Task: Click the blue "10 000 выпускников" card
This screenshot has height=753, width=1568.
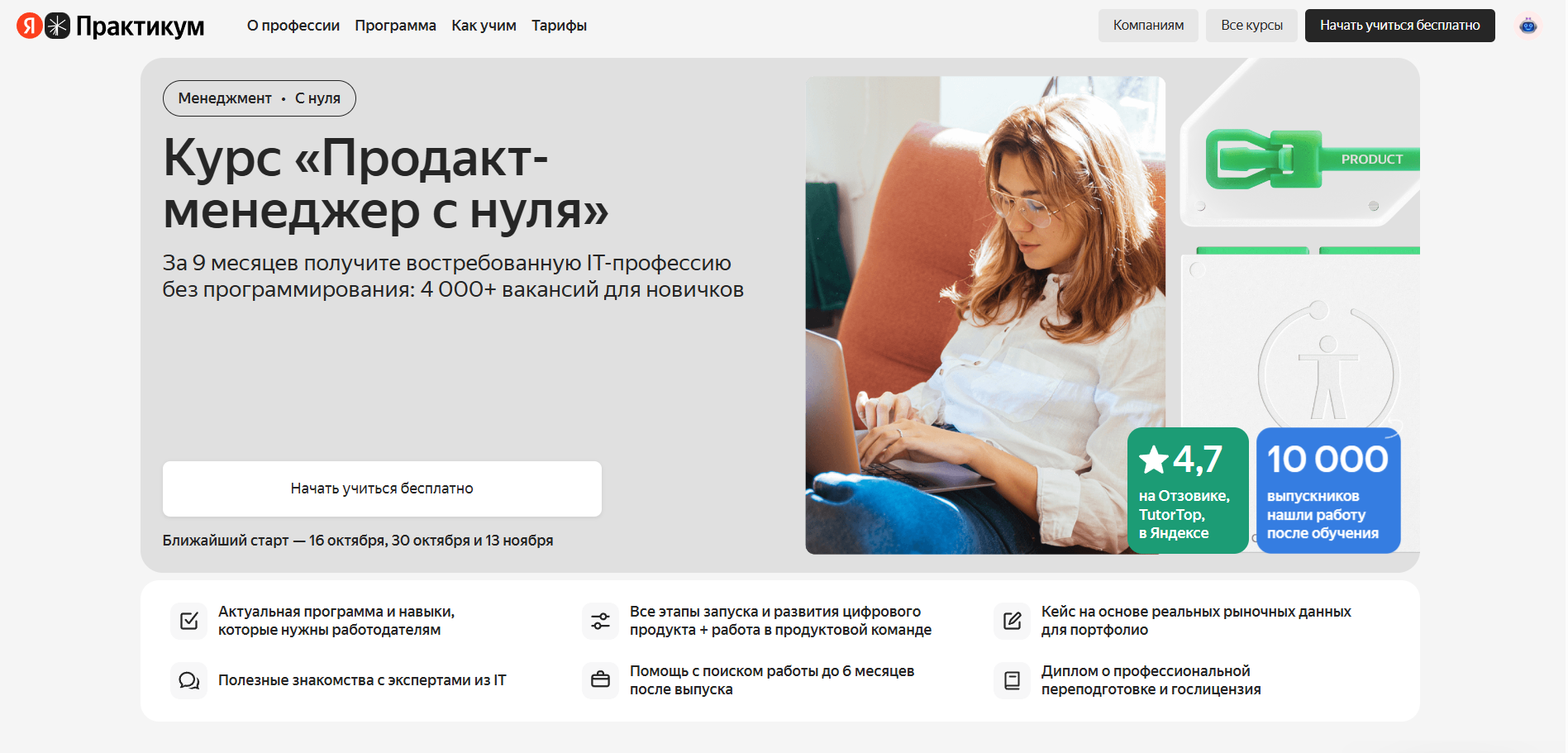Action: point(1327,490)
